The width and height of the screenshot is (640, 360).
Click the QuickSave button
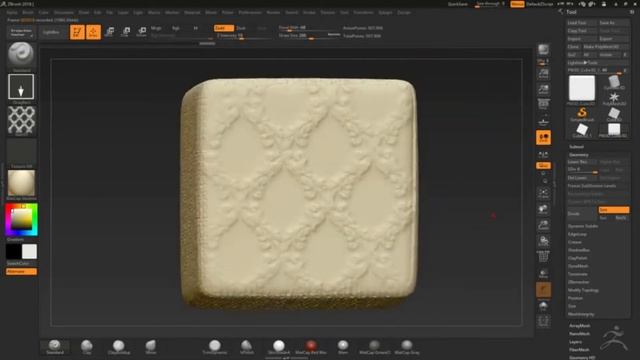pos(458,4)
